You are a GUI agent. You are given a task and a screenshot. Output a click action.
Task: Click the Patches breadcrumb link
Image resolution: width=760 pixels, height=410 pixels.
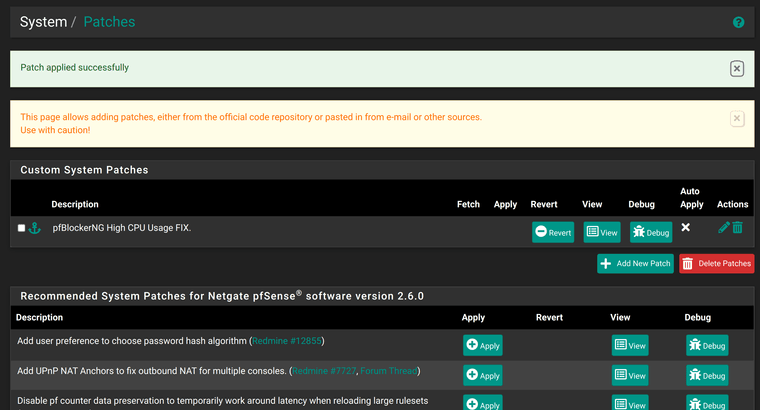coord(109,22)
